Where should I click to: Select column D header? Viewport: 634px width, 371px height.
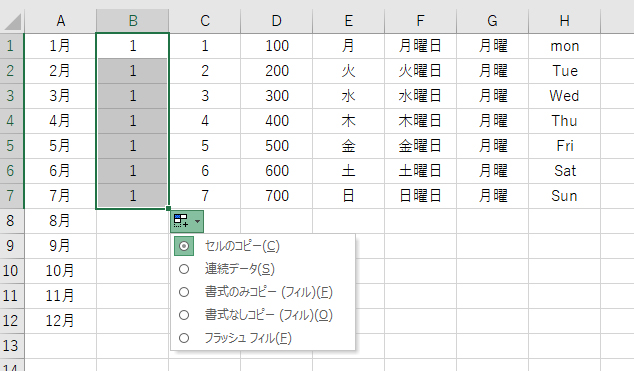coord(277,21)
